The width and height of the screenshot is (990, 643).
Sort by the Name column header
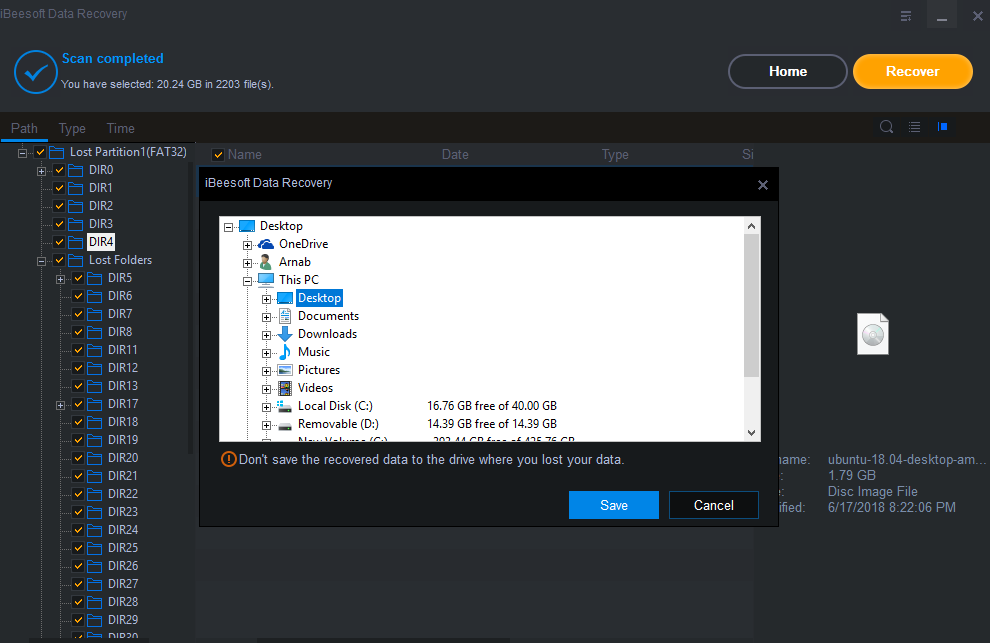[244, 155]
